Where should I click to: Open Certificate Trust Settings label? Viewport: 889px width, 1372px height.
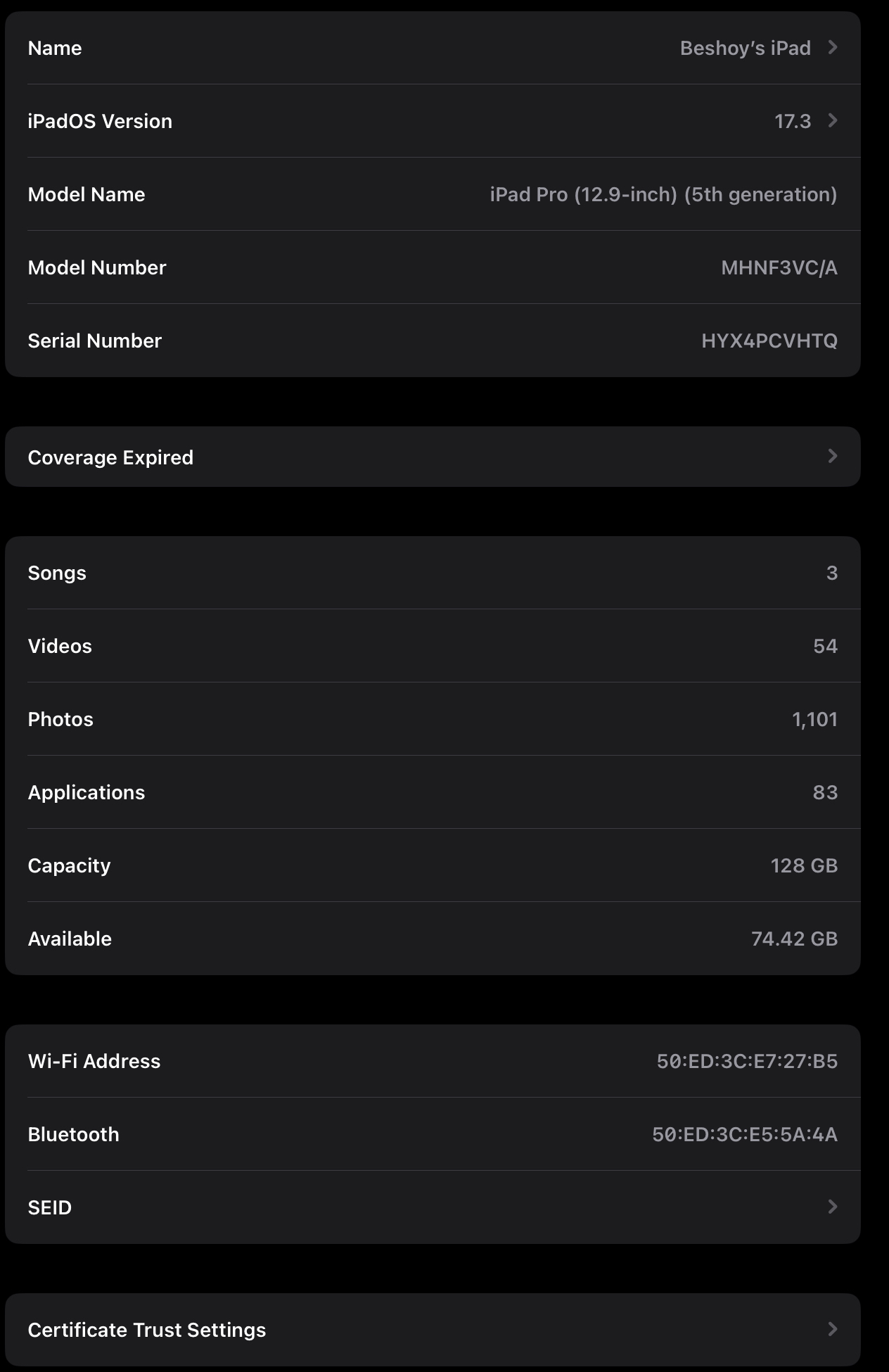pos(147,1330)
